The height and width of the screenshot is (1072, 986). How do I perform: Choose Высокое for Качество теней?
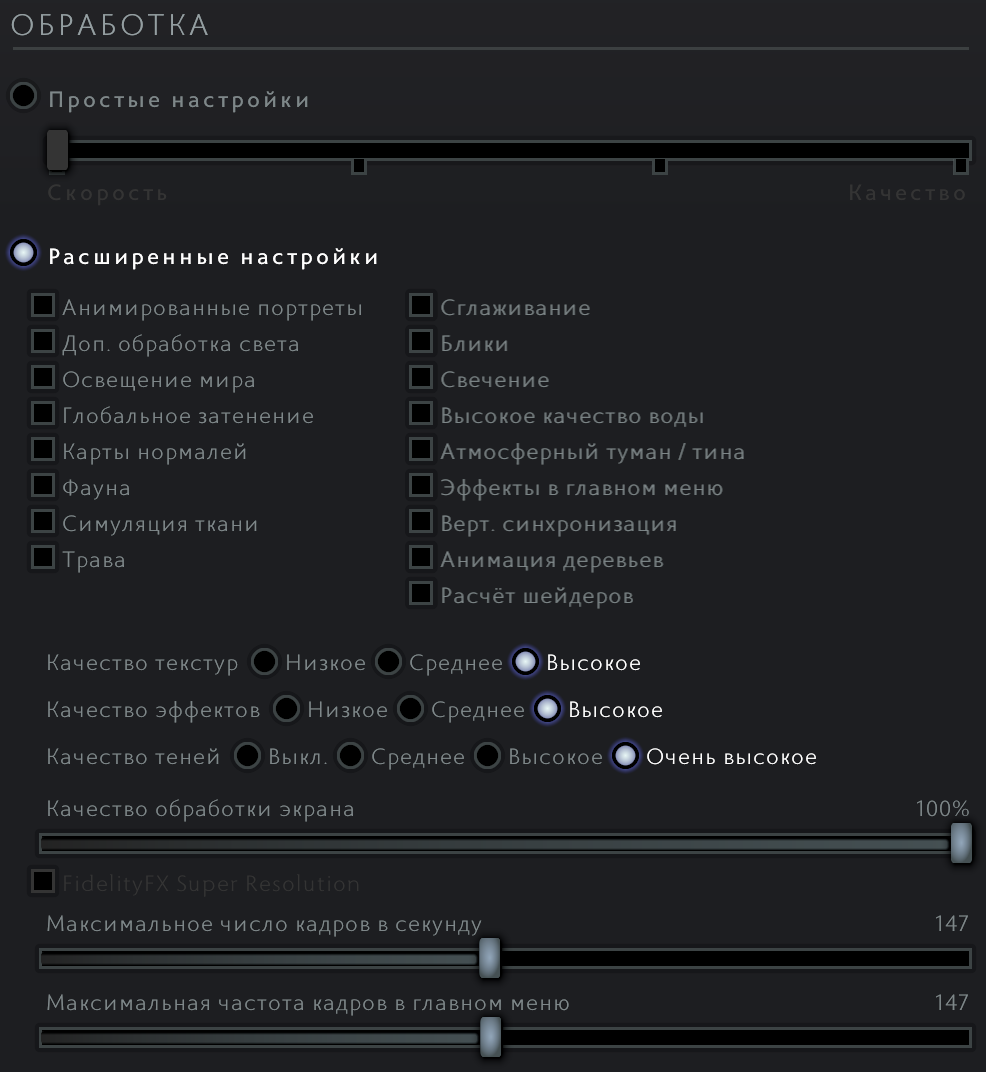pos(487,756)
